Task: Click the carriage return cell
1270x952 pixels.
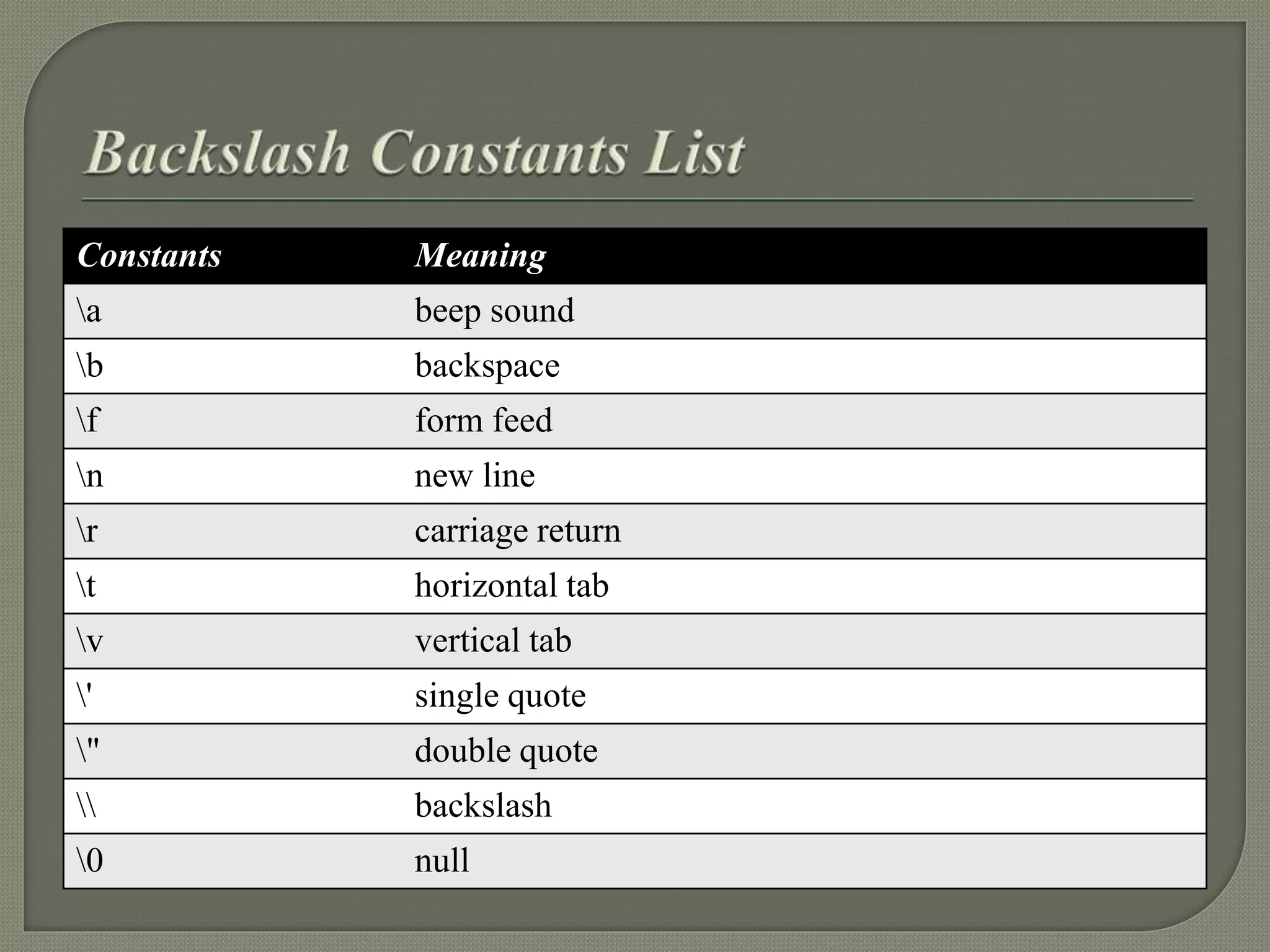Action: coord(803,531)
